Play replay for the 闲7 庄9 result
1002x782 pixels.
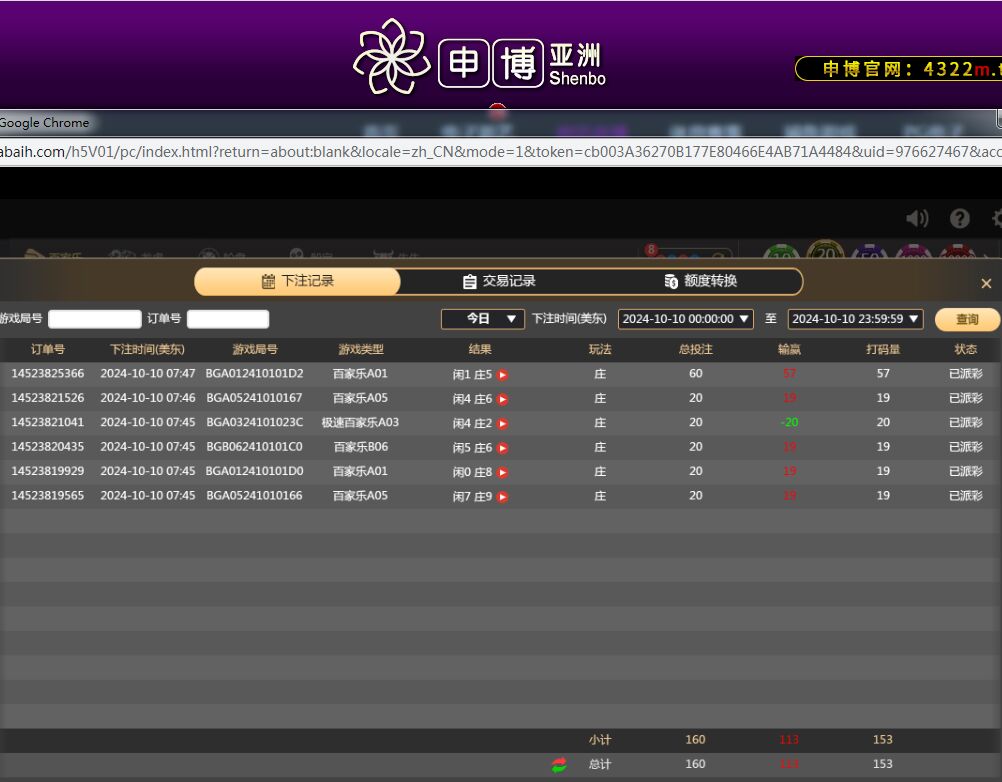[503, 497]
